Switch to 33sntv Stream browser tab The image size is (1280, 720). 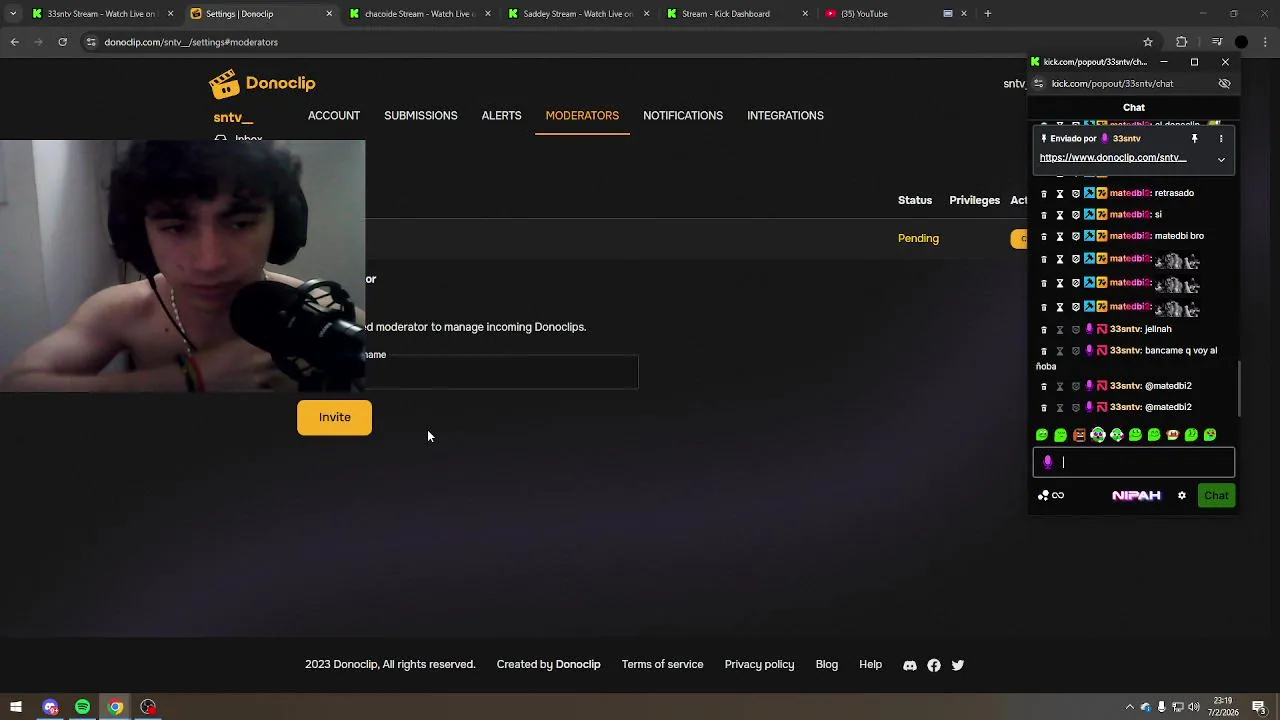click(100, 14)
